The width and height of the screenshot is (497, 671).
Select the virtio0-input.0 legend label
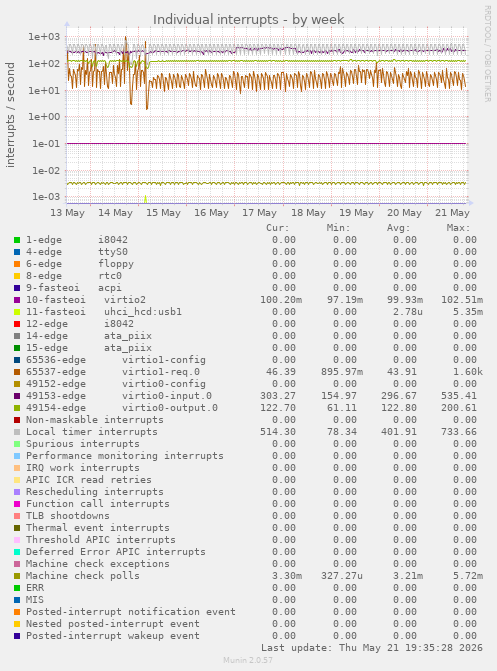pos(167,396)
